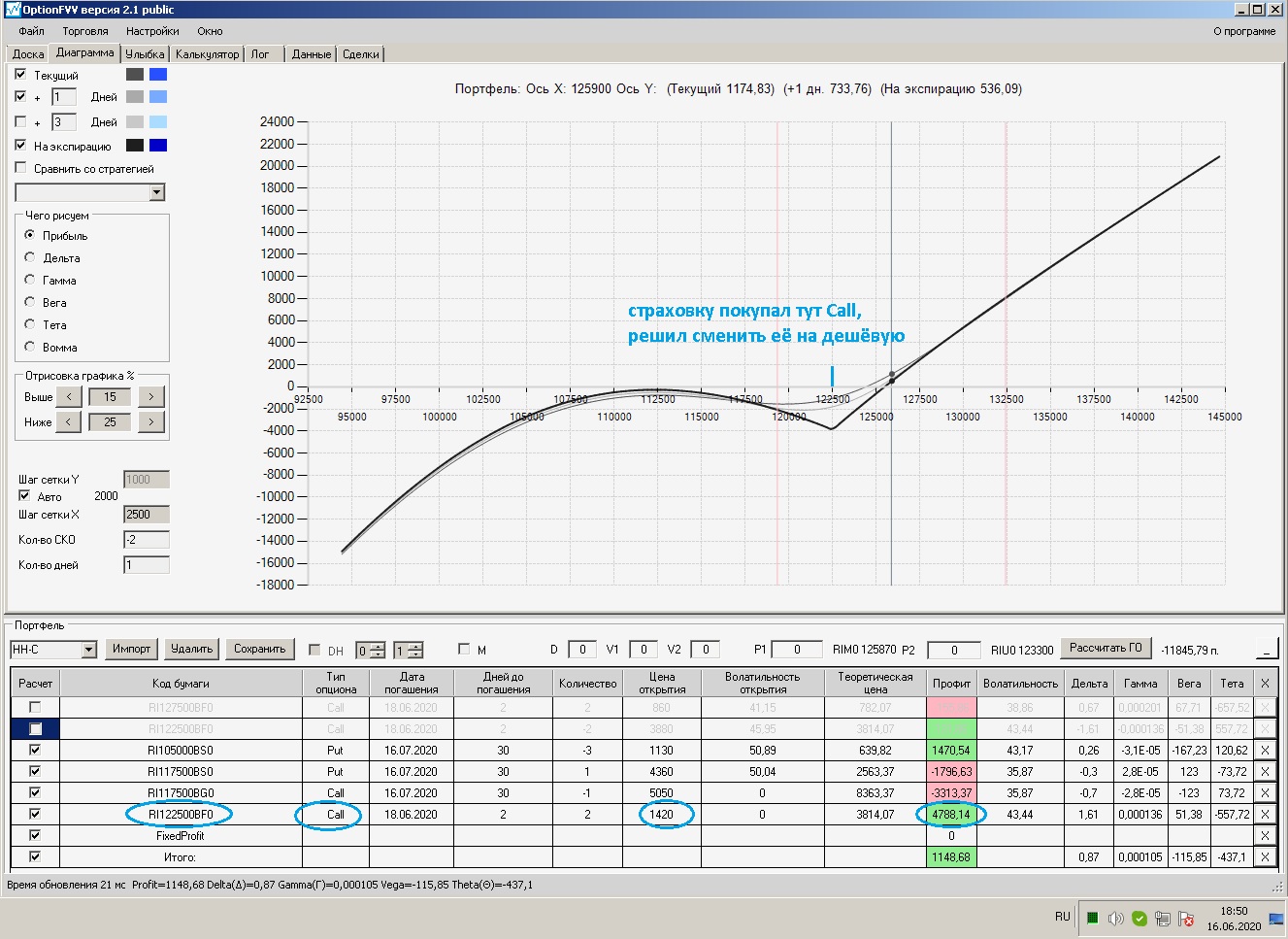Click the P2 input field
Screen dimensions: 1288x939
pyautogui.click(x=953, y=650)
